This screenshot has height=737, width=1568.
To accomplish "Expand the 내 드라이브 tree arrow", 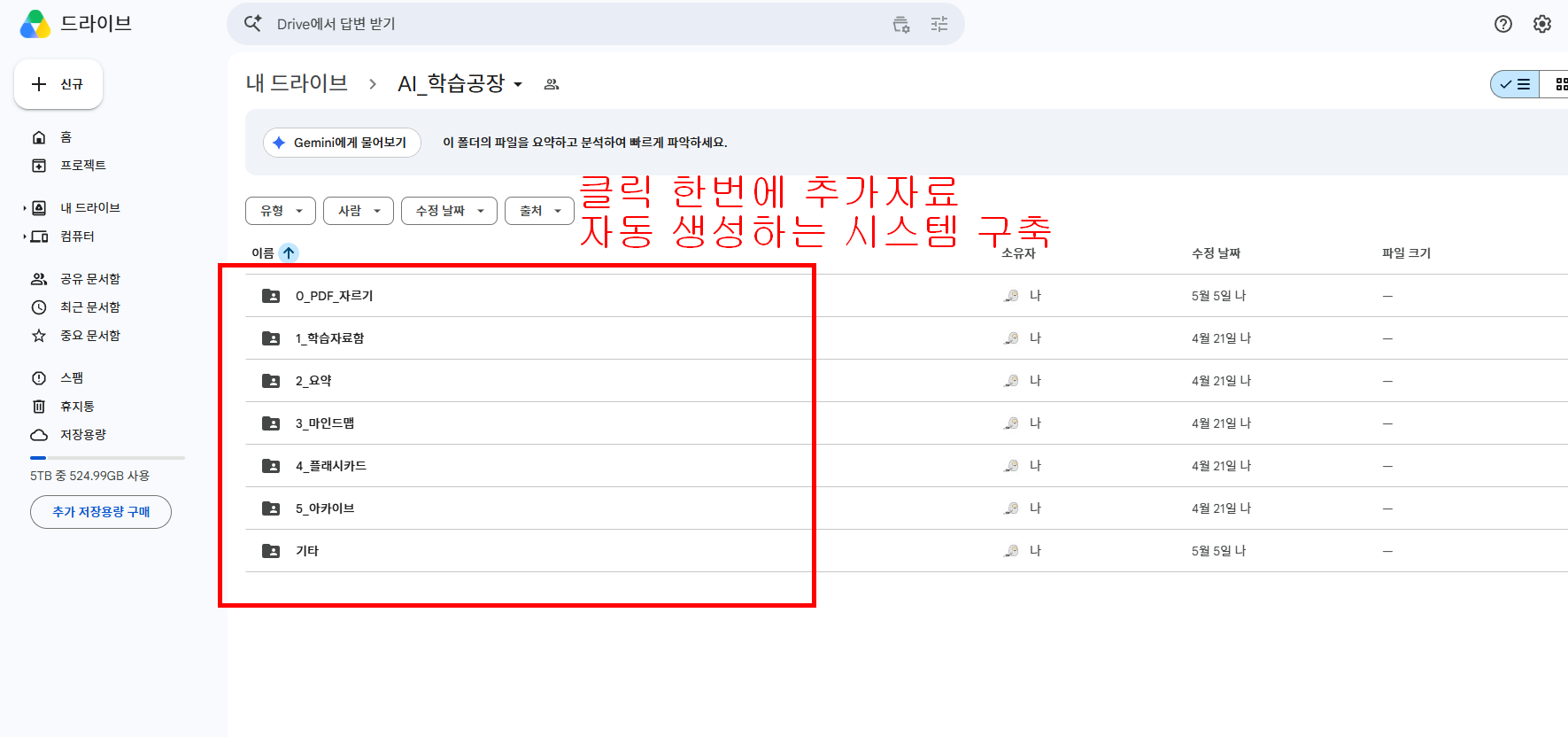I will [x=25, y=208].
